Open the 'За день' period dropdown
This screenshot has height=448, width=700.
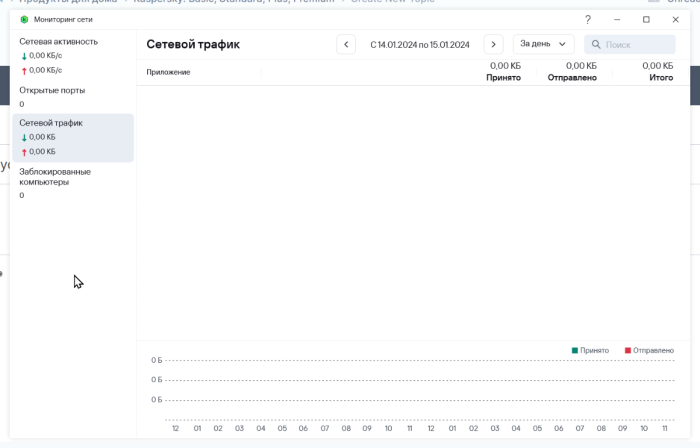click(x=543, y=44)
